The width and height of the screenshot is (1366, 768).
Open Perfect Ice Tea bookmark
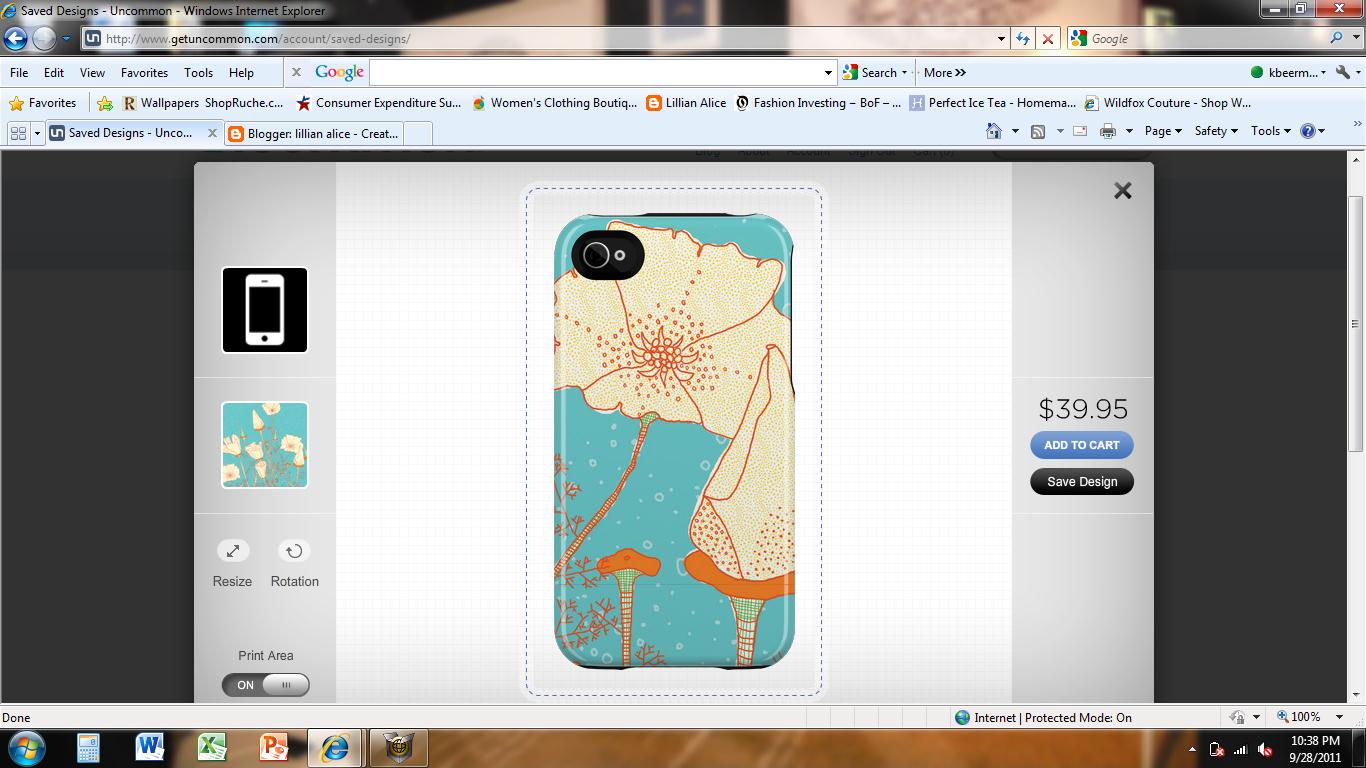[x=993, y=103]
